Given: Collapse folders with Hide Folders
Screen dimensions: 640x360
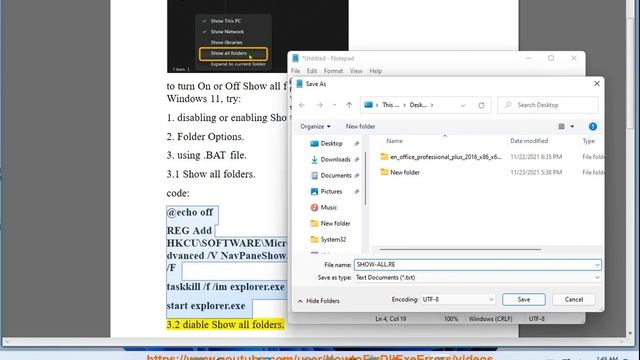Looking at the screenshot, I should click(x=319, y=301).
